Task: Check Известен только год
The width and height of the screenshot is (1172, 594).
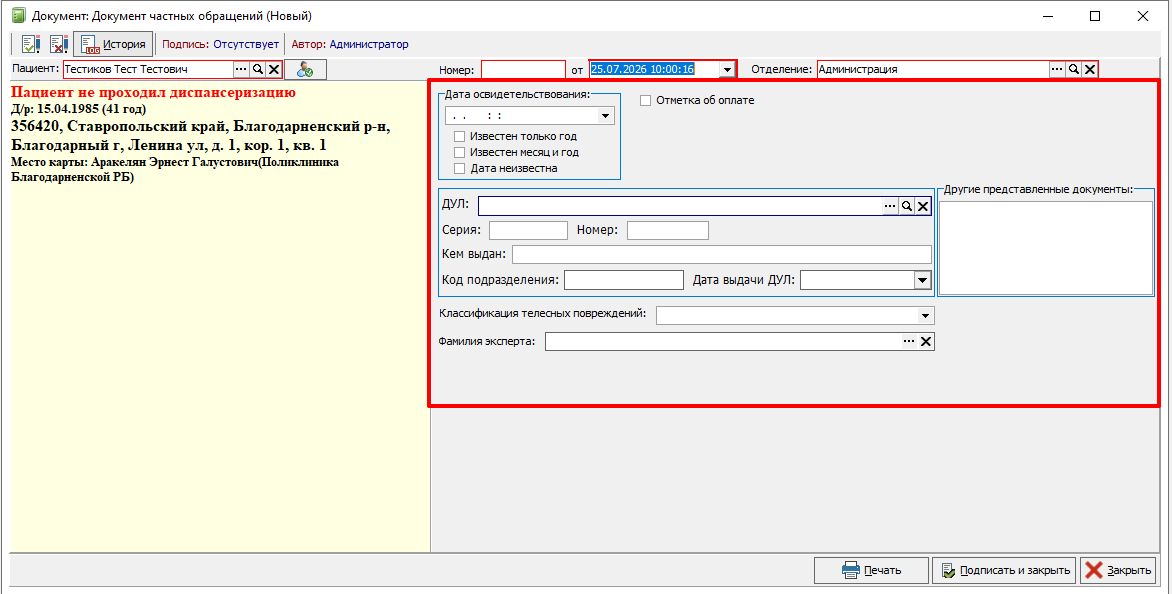Action: click(x=460, y=137)
